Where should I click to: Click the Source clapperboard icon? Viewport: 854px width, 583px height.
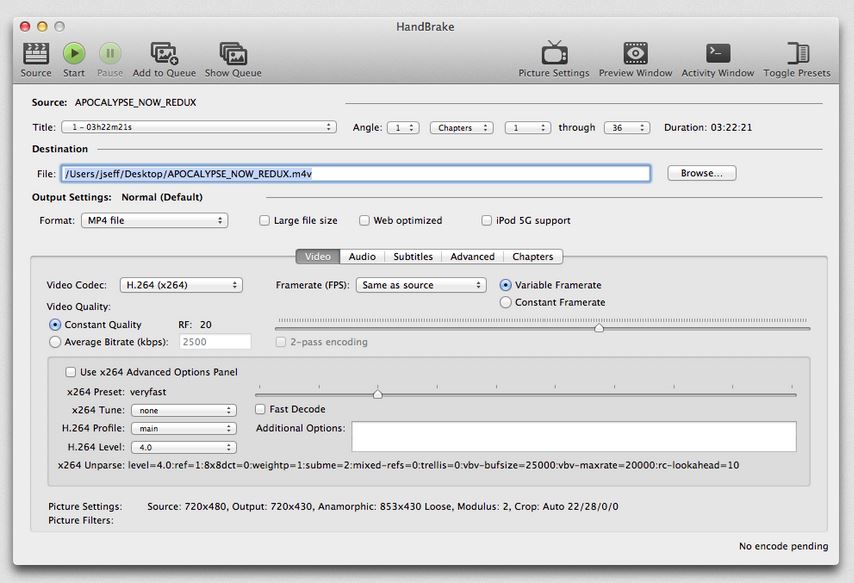36,54
